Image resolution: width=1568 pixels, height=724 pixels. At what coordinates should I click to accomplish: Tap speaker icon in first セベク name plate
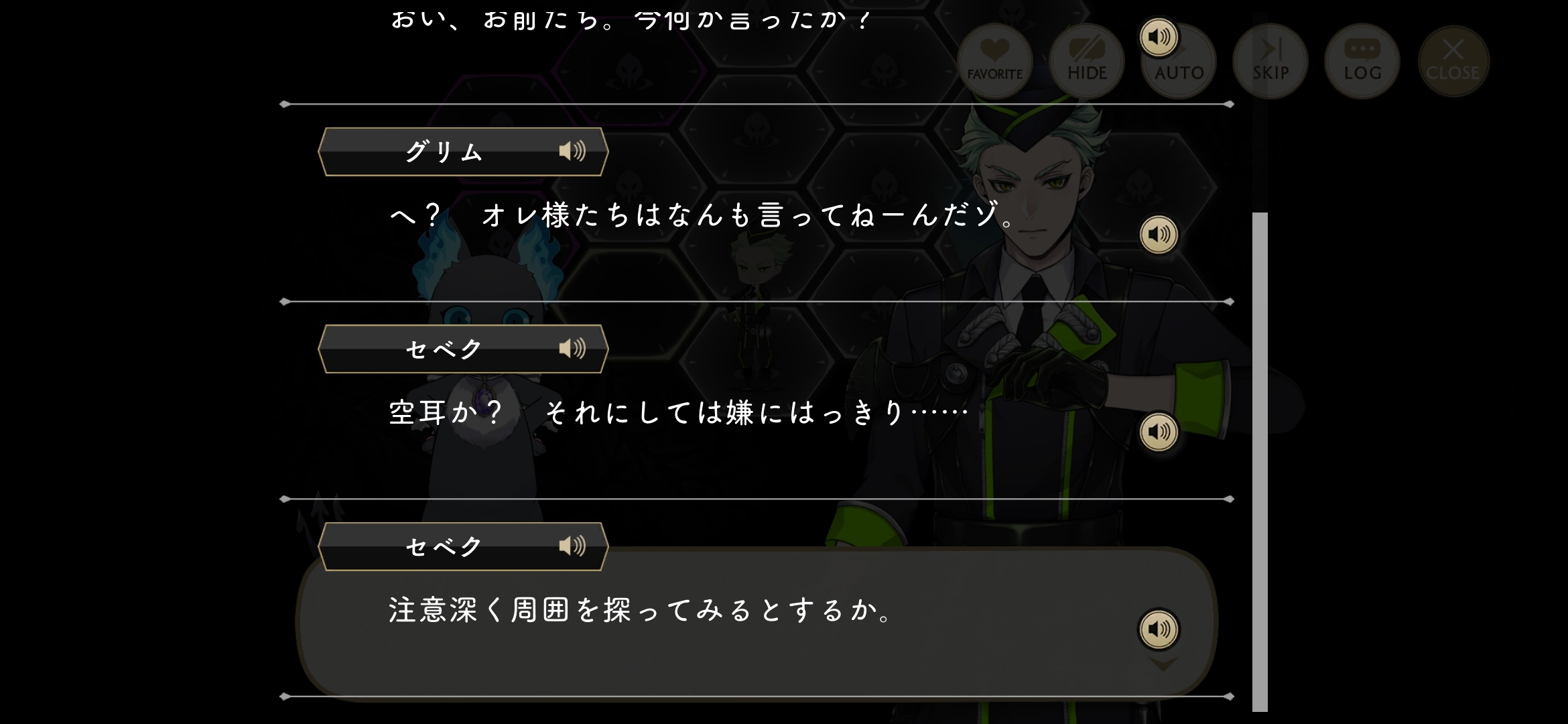(x=572, y=349)
